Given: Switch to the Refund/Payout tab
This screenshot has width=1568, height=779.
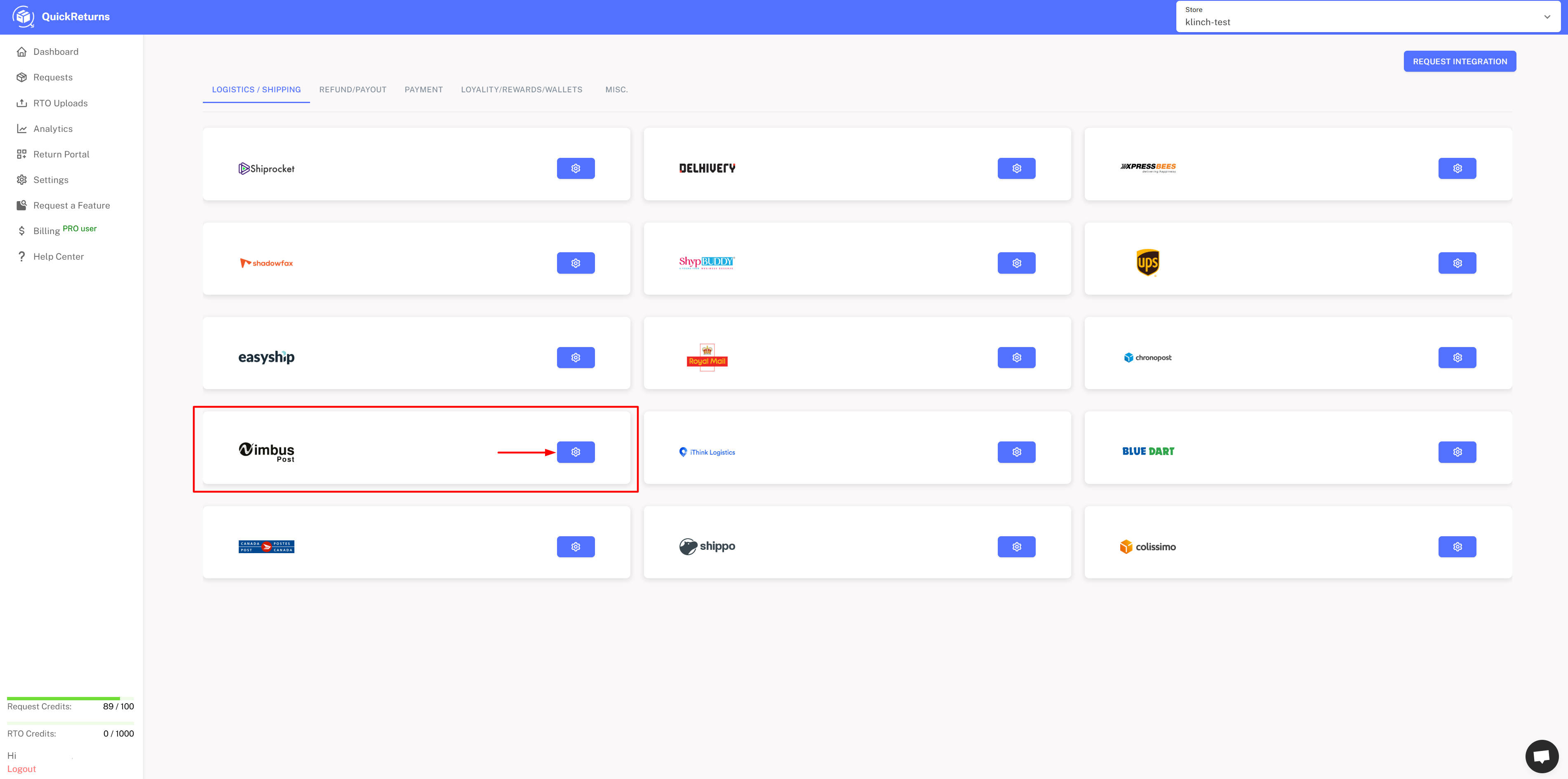Looking at the screenshot, I should tap(353, 89).
